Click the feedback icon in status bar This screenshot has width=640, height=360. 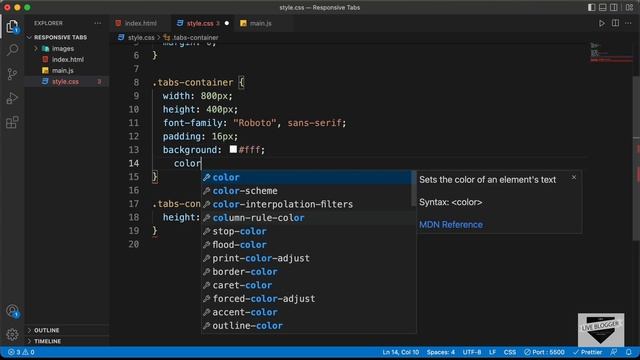point(613,352)
